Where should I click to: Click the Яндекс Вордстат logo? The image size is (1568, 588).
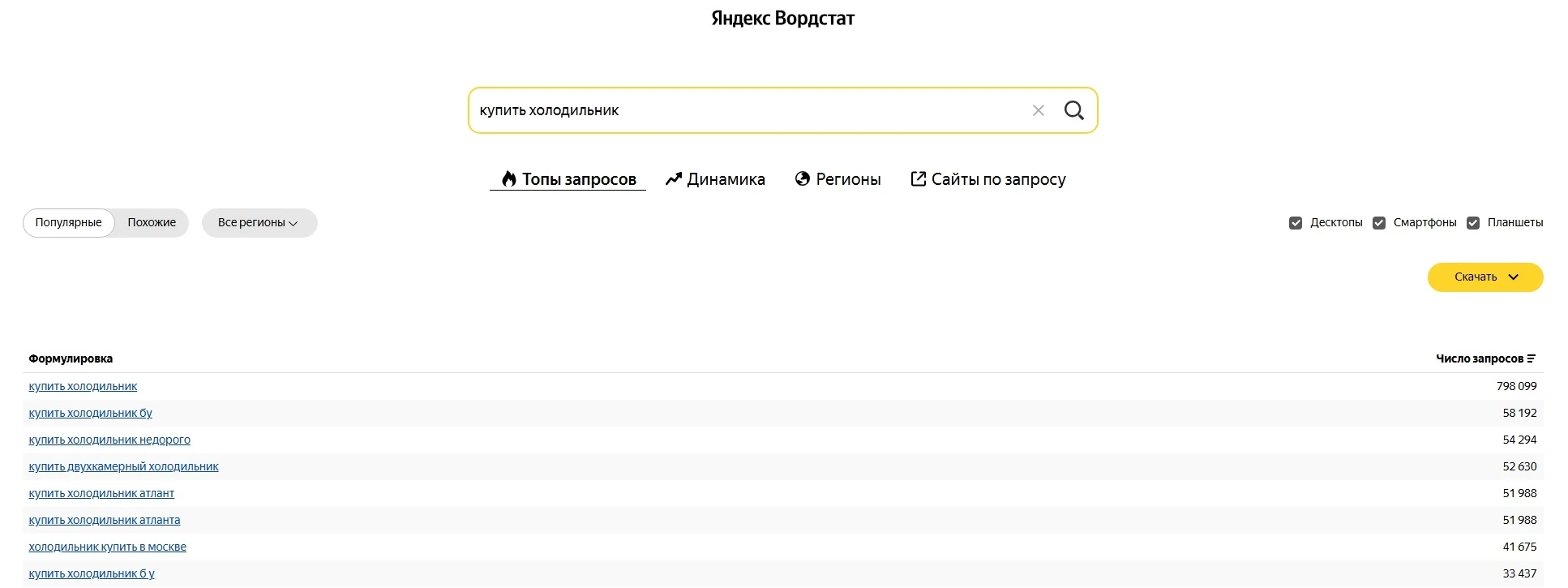tap(782, 19)
